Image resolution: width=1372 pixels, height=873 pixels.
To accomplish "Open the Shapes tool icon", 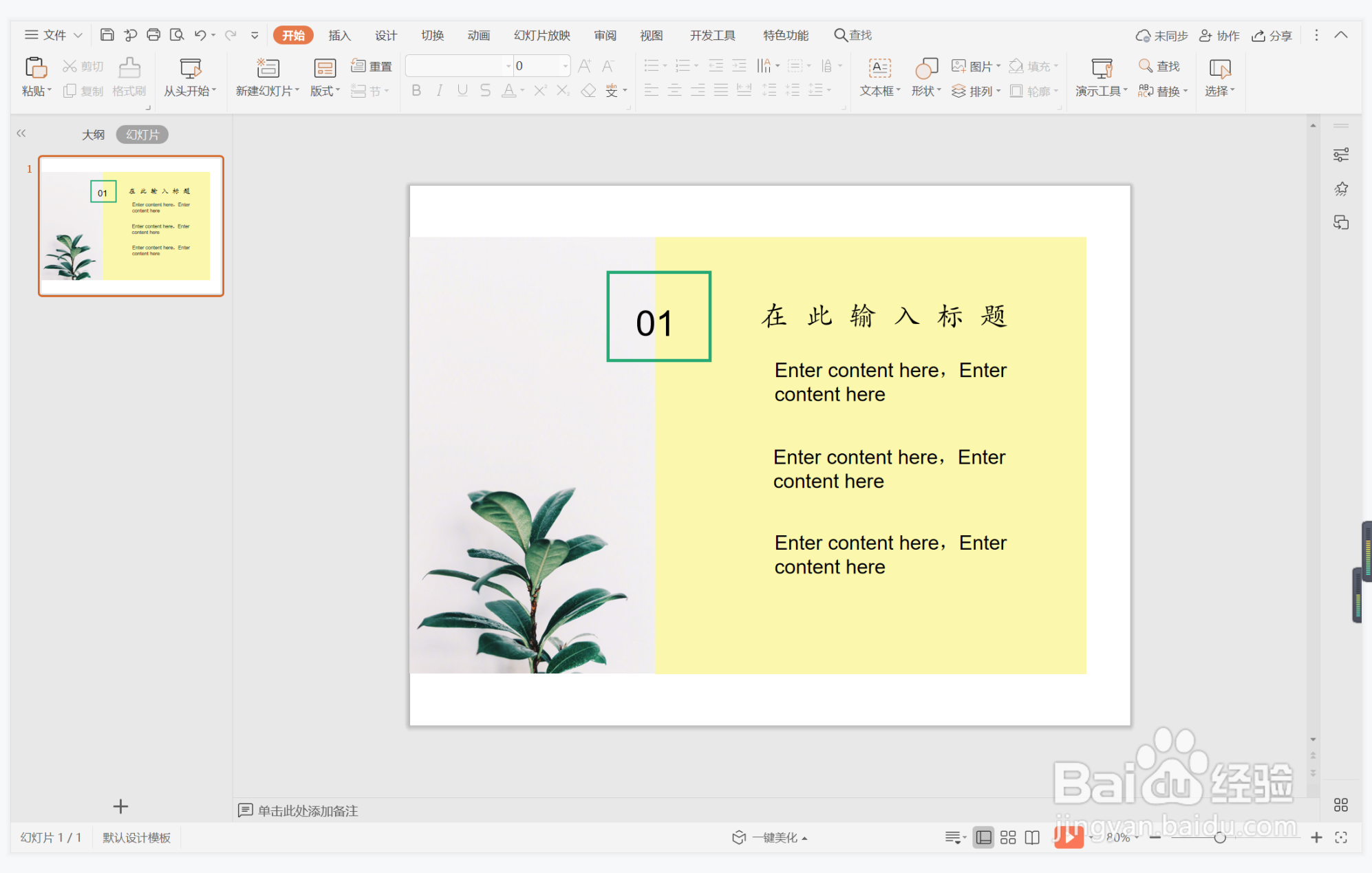I will 926,68.
